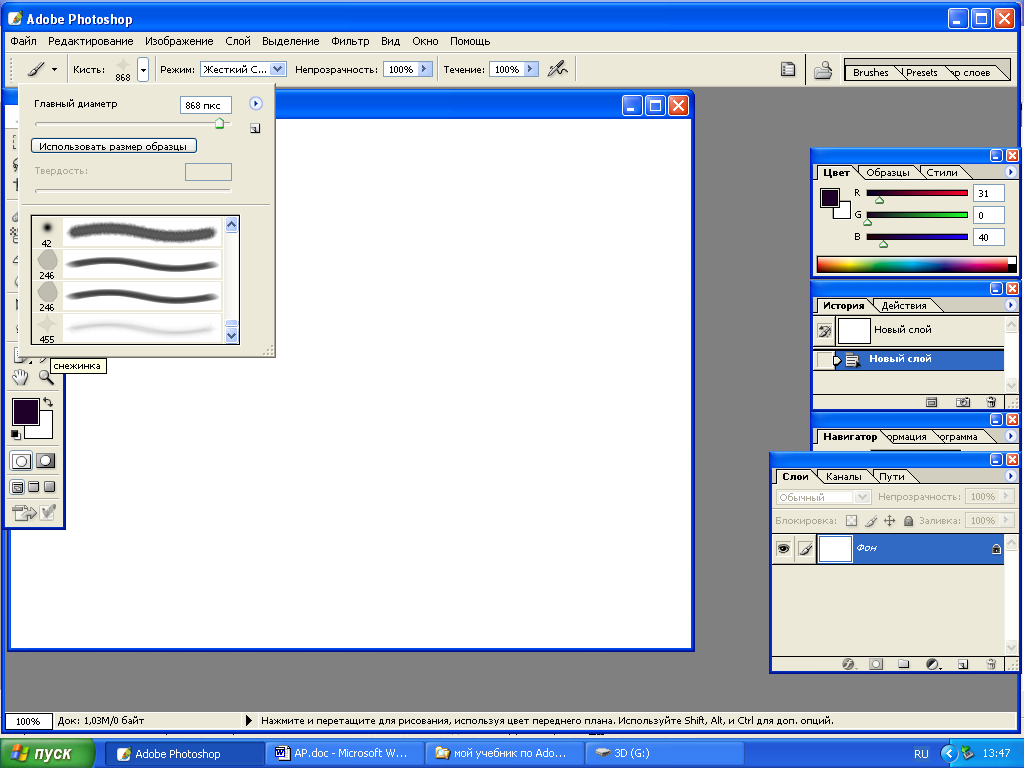
Task: Open the Непрозрачность slider arrow in options bar
Action: [424, 69]
